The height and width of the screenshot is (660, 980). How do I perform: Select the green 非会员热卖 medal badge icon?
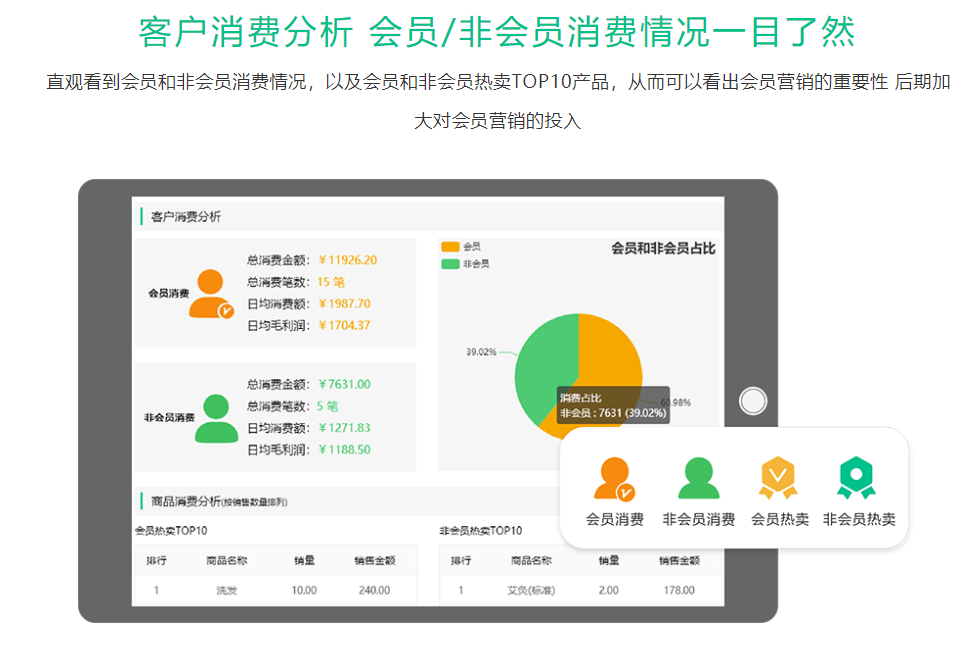coord(858,479)
